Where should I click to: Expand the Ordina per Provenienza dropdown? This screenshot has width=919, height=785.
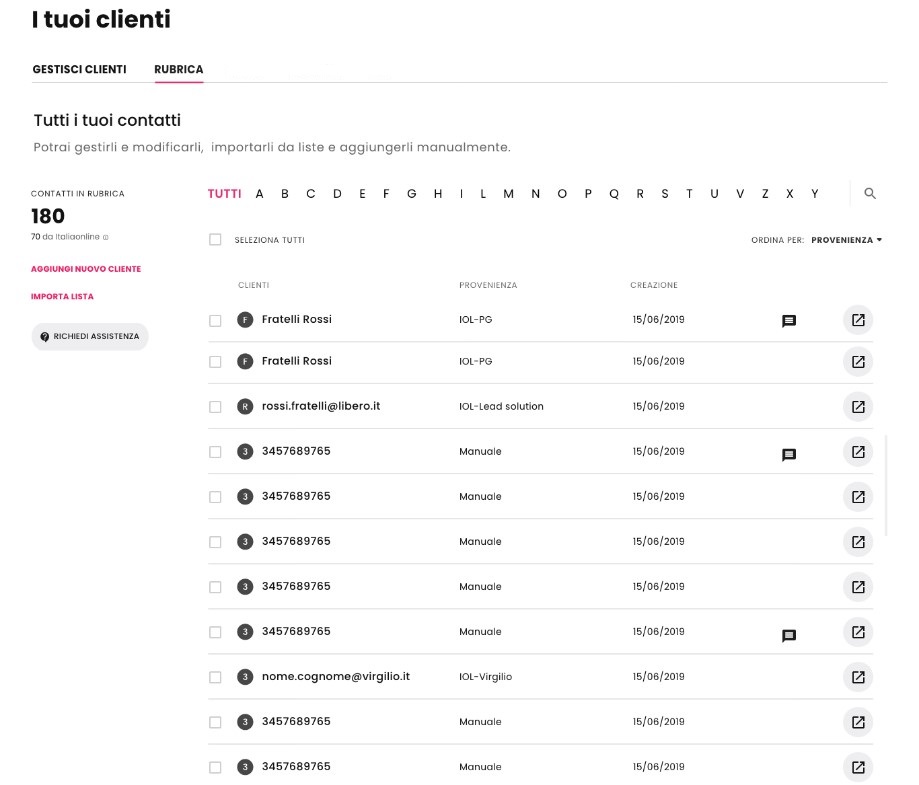(846, 240)
